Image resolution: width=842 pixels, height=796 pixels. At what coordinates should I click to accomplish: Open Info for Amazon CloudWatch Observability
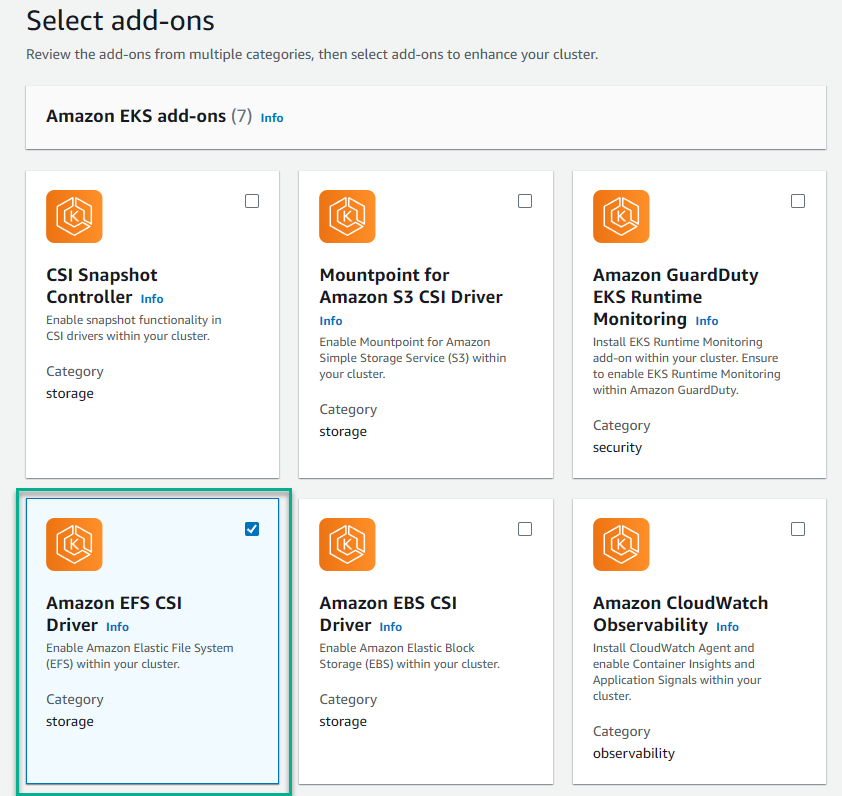click(727, 627)
